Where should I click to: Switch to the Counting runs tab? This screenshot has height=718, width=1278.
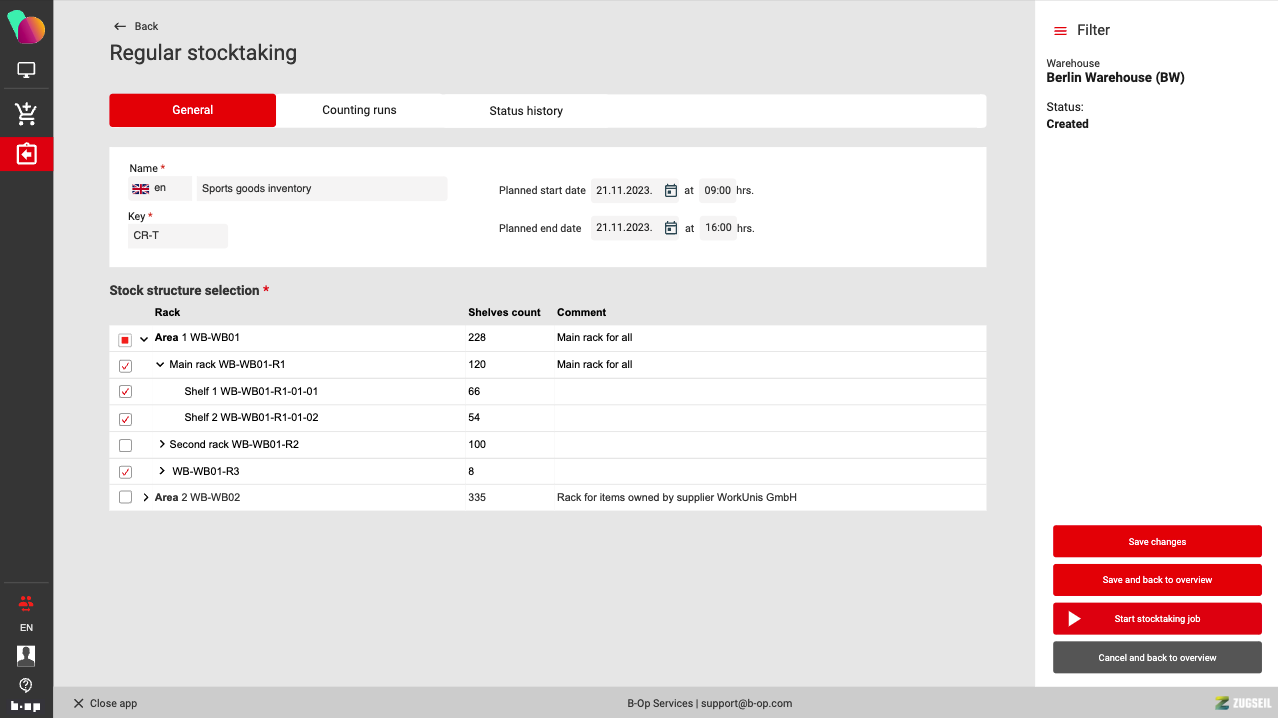[x=359, y=110]
